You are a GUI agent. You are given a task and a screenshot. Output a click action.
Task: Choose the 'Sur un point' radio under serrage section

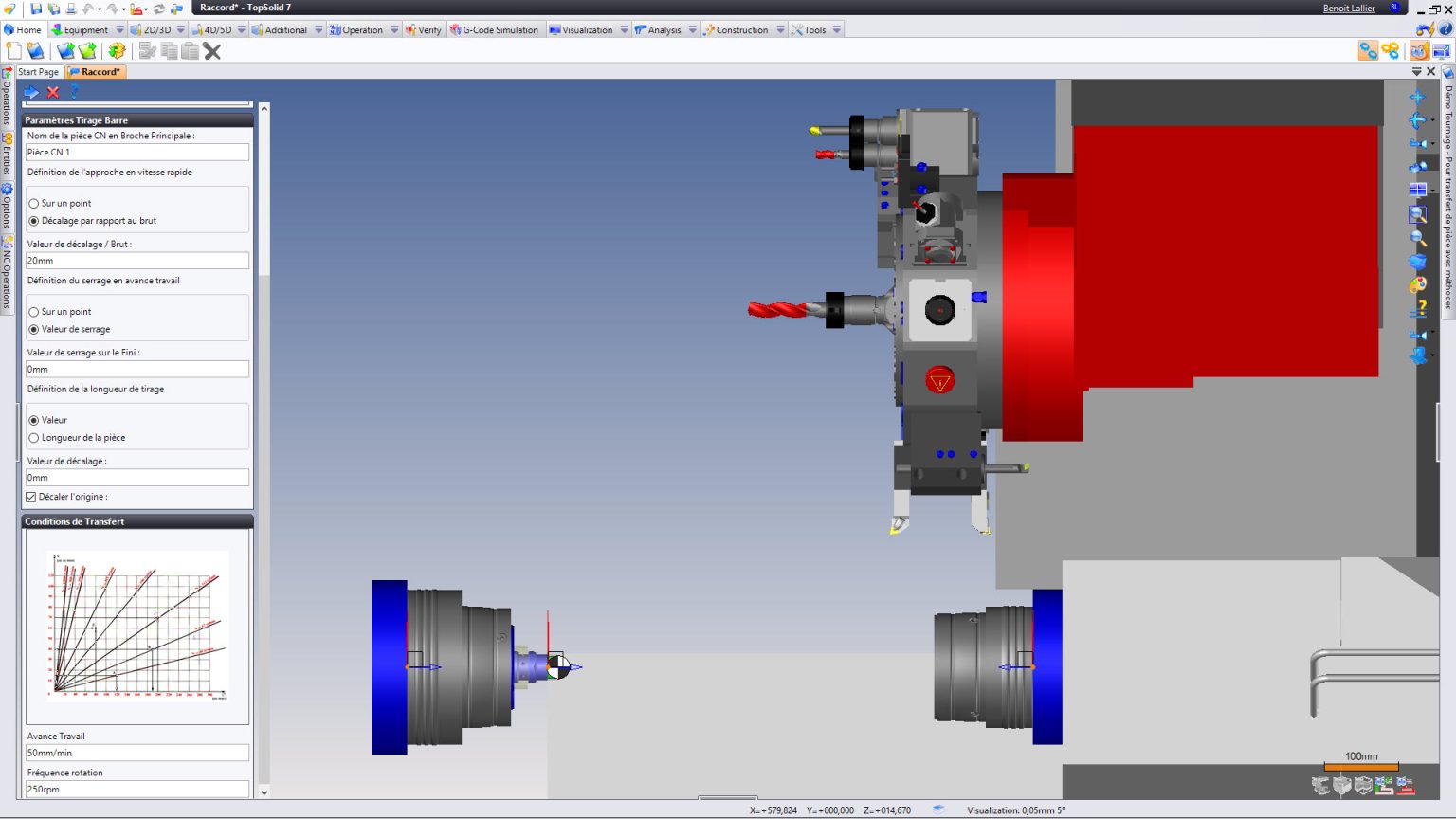pyautogui.click(x=33, y=311)
